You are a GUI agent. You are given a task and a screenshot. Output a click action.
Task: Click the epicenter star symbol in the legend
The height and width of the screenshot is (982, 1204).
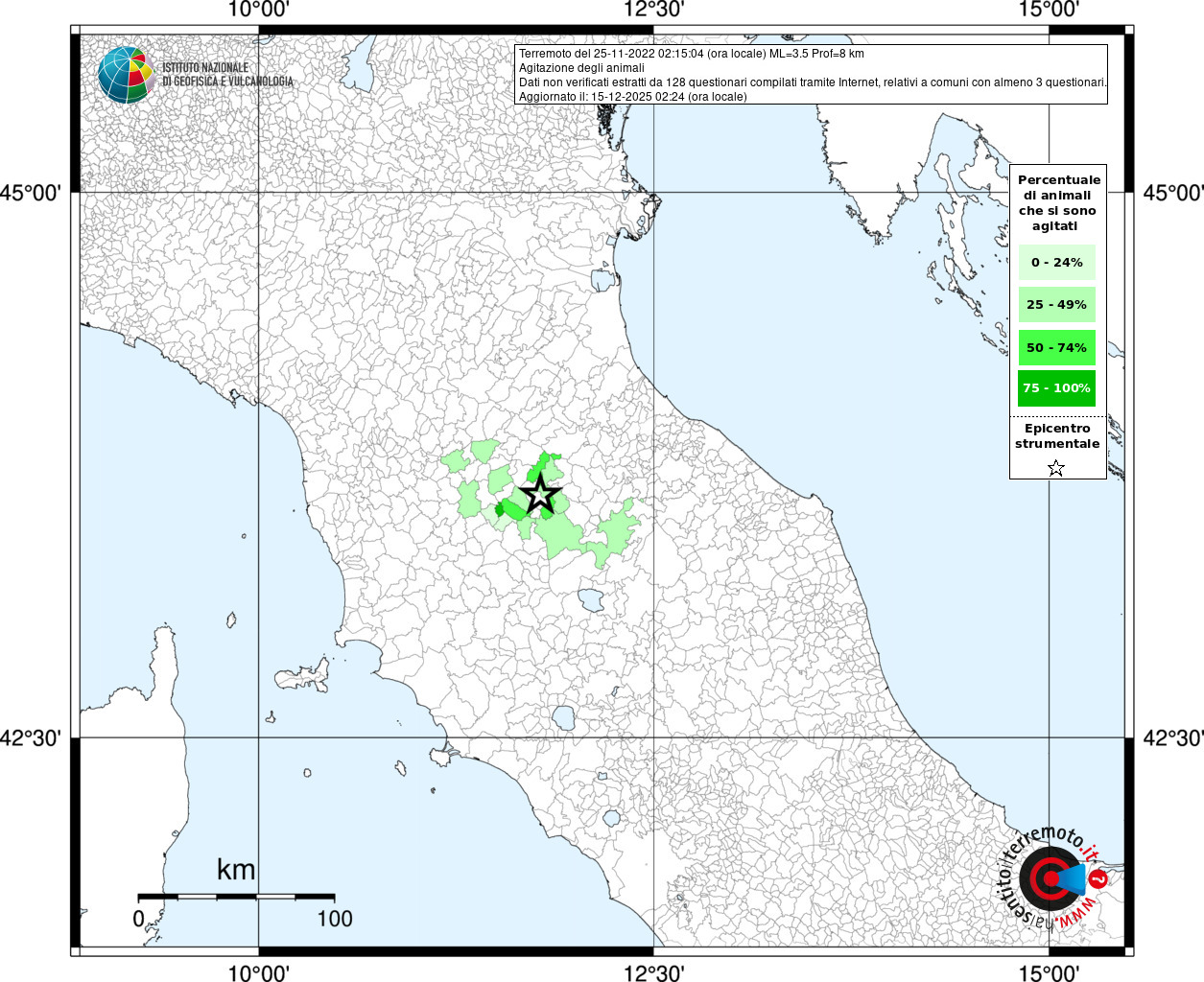coord(1056,468)
